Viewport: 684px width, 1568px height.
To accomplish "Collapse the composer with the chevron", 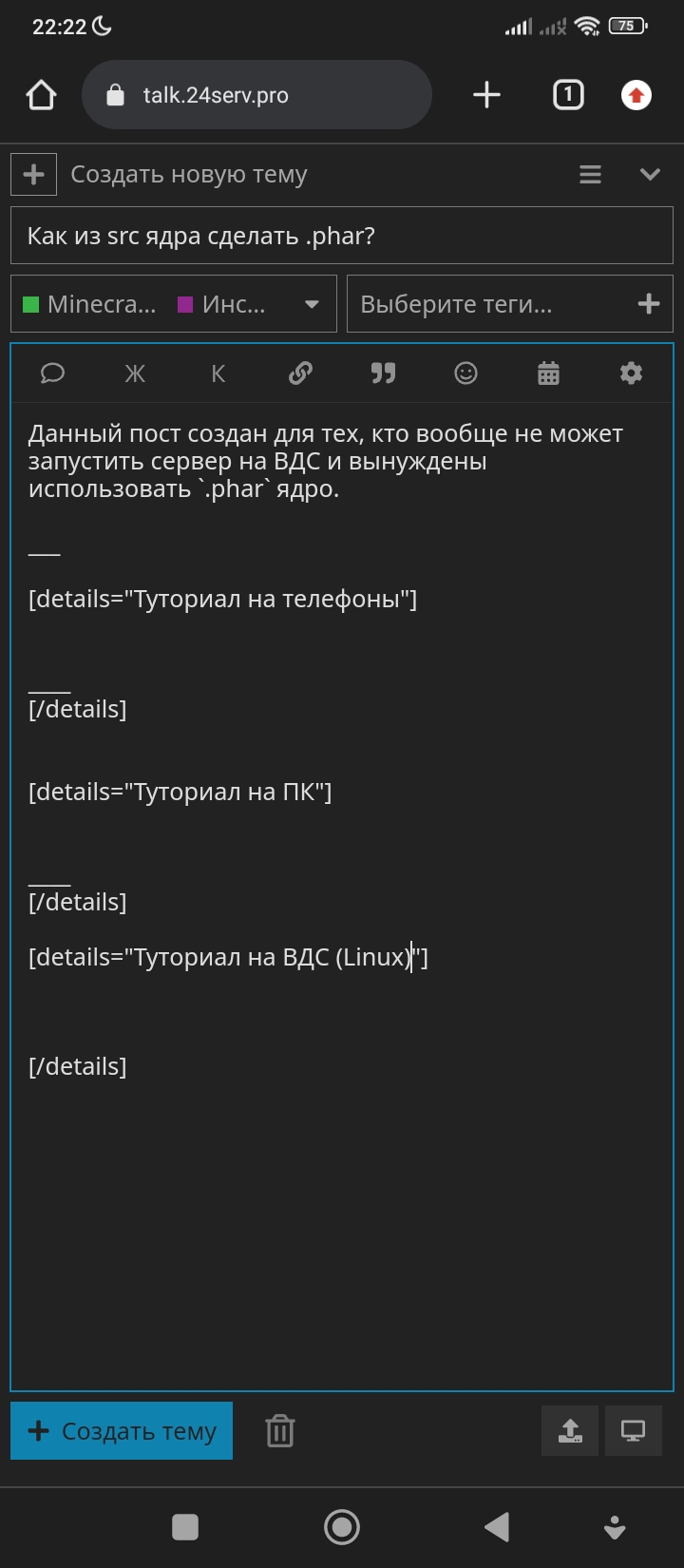I will [x=650, y=174].
